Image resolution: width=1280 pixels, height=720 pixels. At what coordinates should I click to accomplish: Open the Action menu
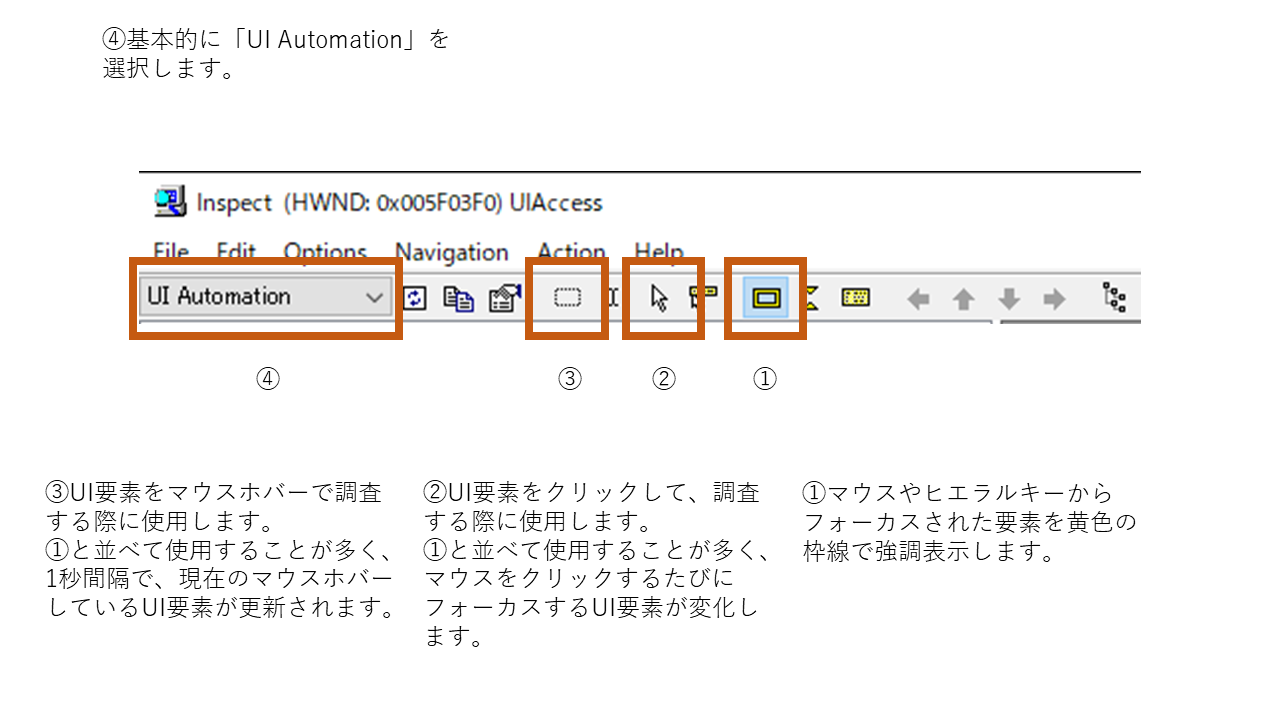[572, 251]
